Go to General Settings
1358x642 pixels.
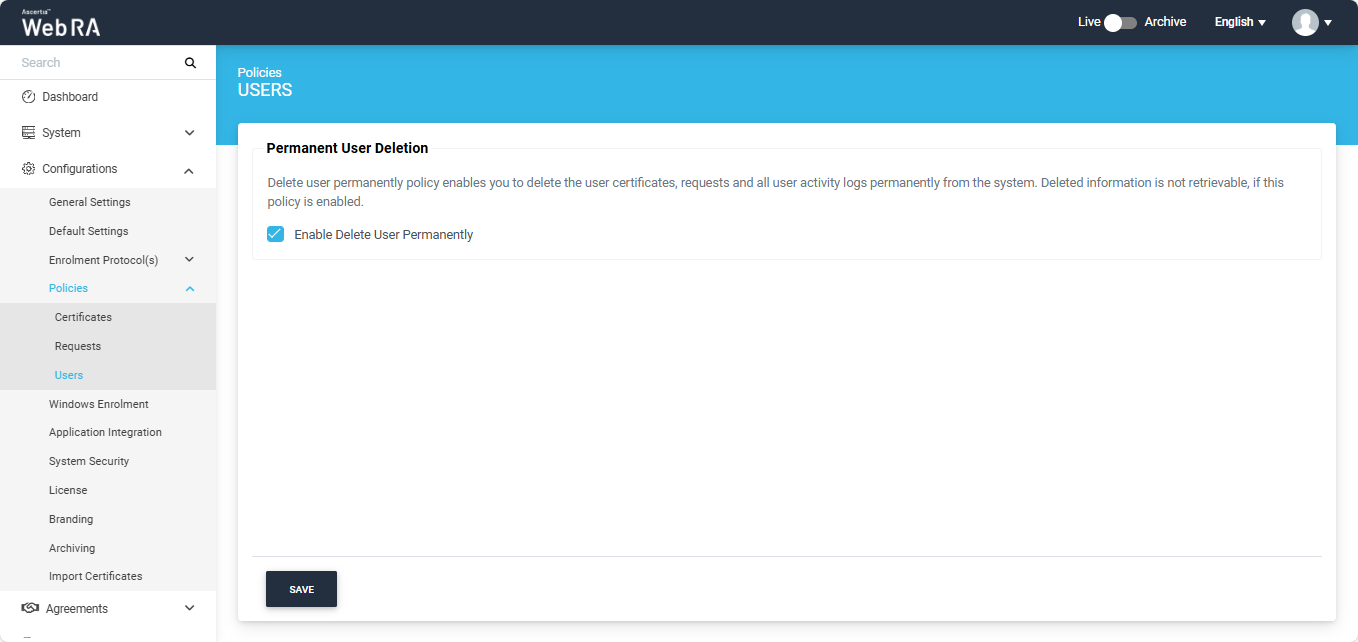click(x=90, y=202)
